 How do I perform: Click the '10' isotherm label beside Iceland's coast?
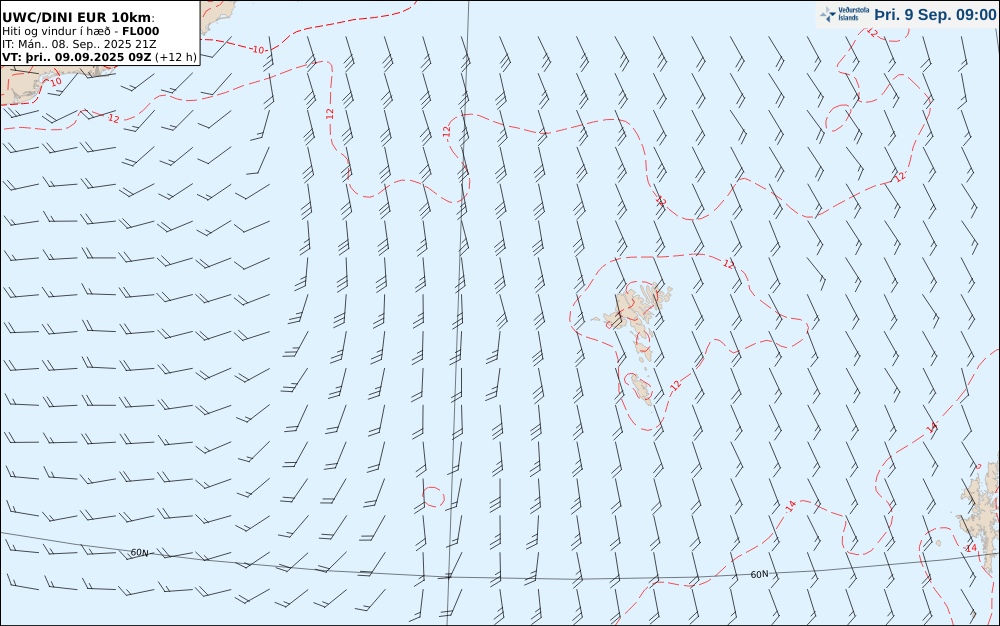tap(56, 82)
